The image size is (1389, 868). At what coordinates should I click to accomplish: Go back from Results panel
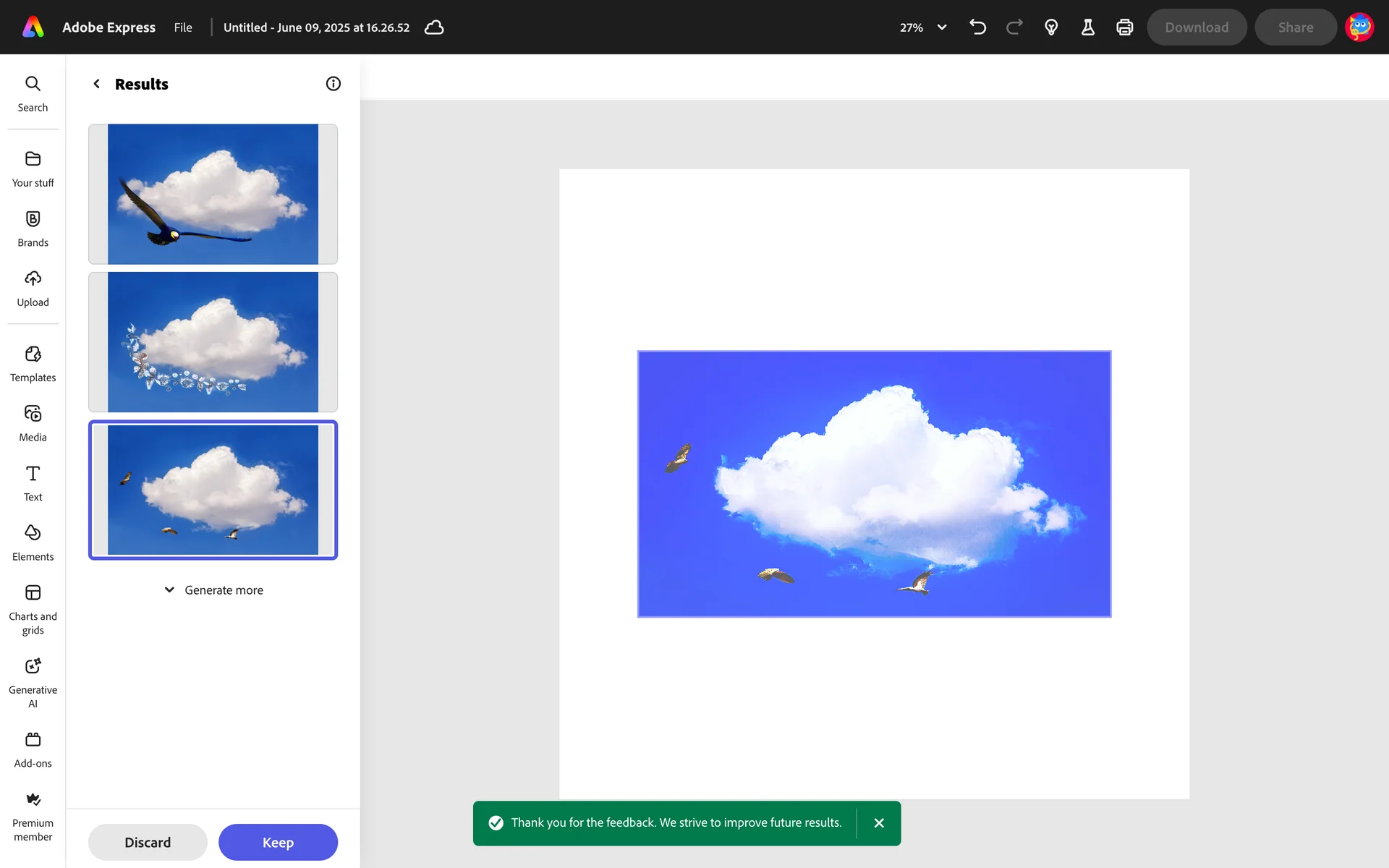click(97, 84)
